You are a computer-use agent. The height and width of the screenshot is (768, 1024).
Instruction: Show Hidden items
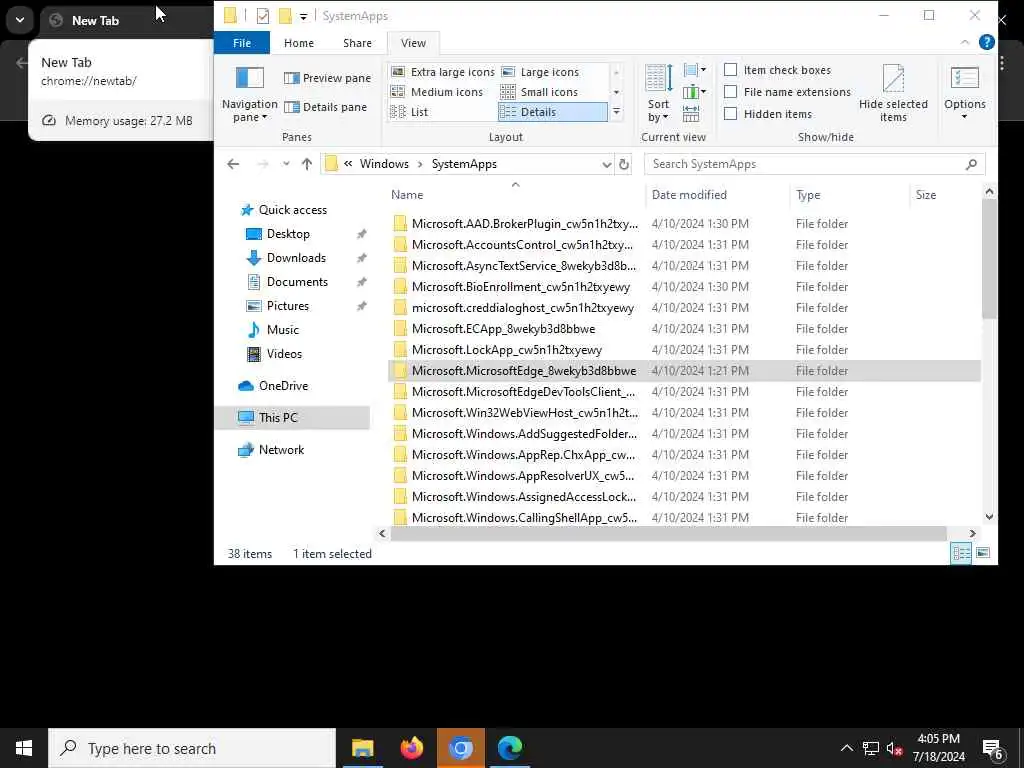click(731, 114)
